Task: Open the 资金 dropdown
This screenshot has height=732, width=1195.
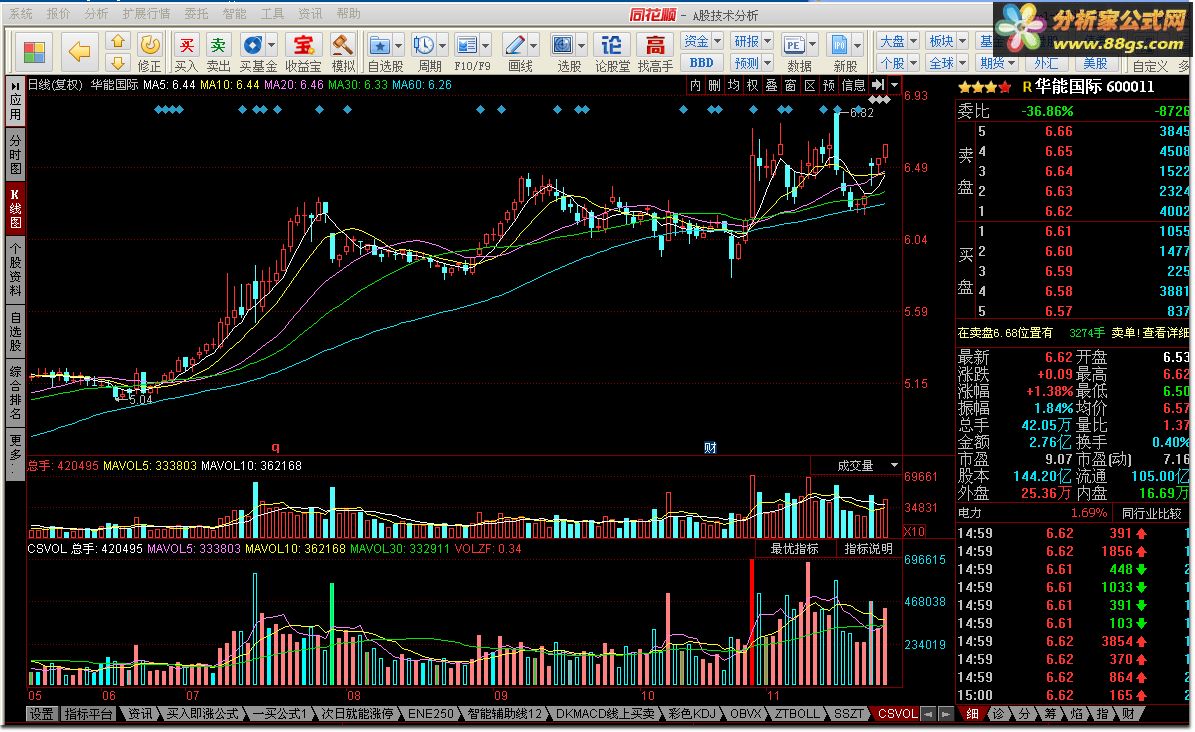Action: (701, 41)
